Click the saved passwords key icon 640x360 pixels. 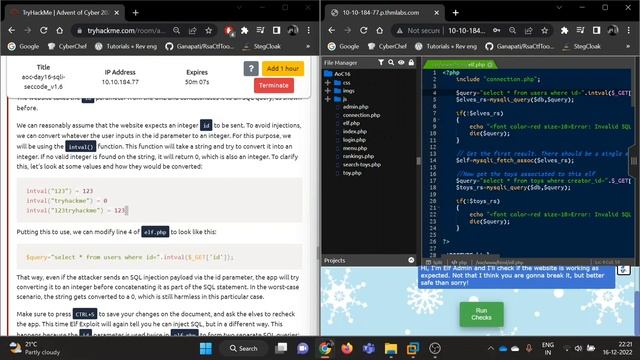[x=496, y=31]
